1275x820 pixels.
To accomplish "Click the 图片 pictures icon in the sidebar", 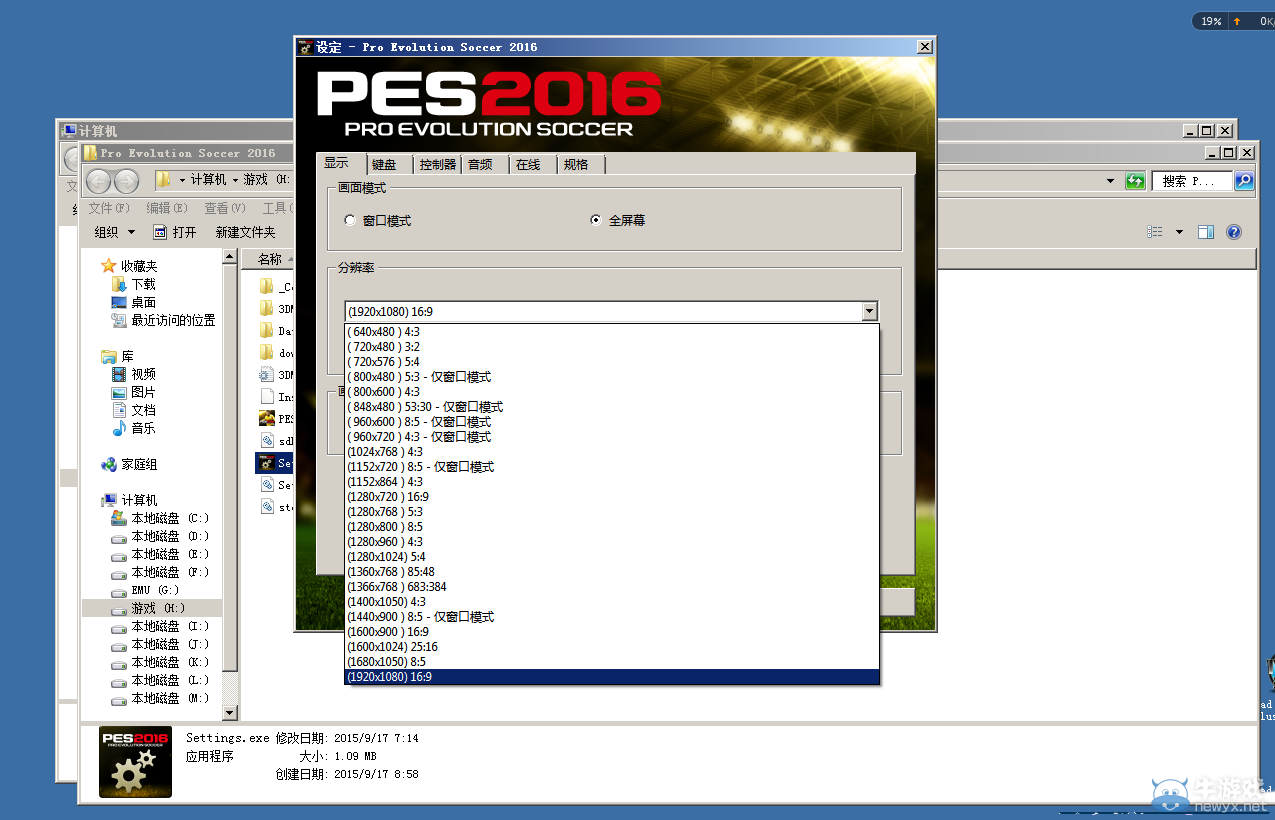I will point(119,392).
